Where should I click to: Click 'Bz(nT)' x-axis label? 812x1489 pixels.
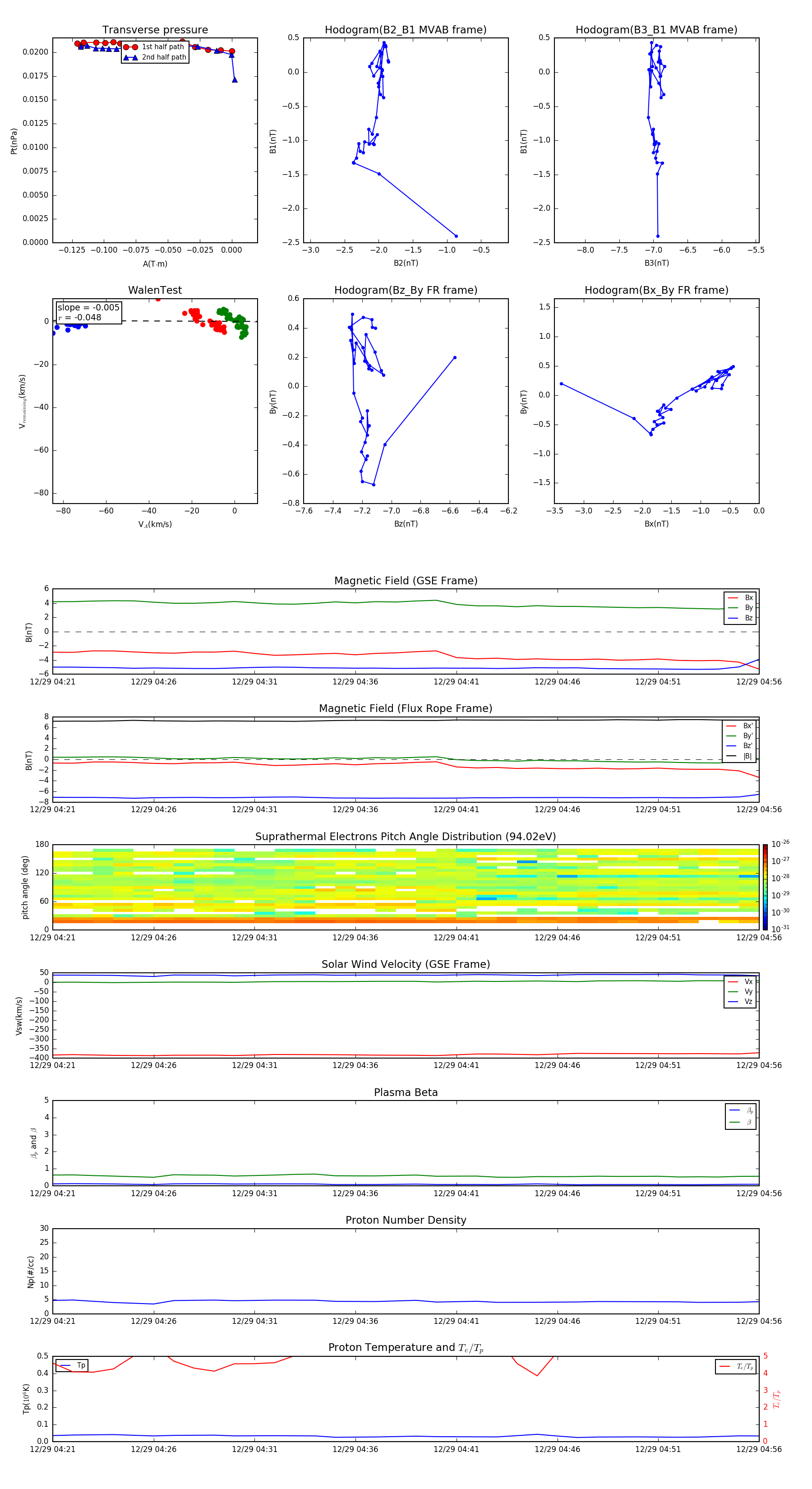click(406, 524)
